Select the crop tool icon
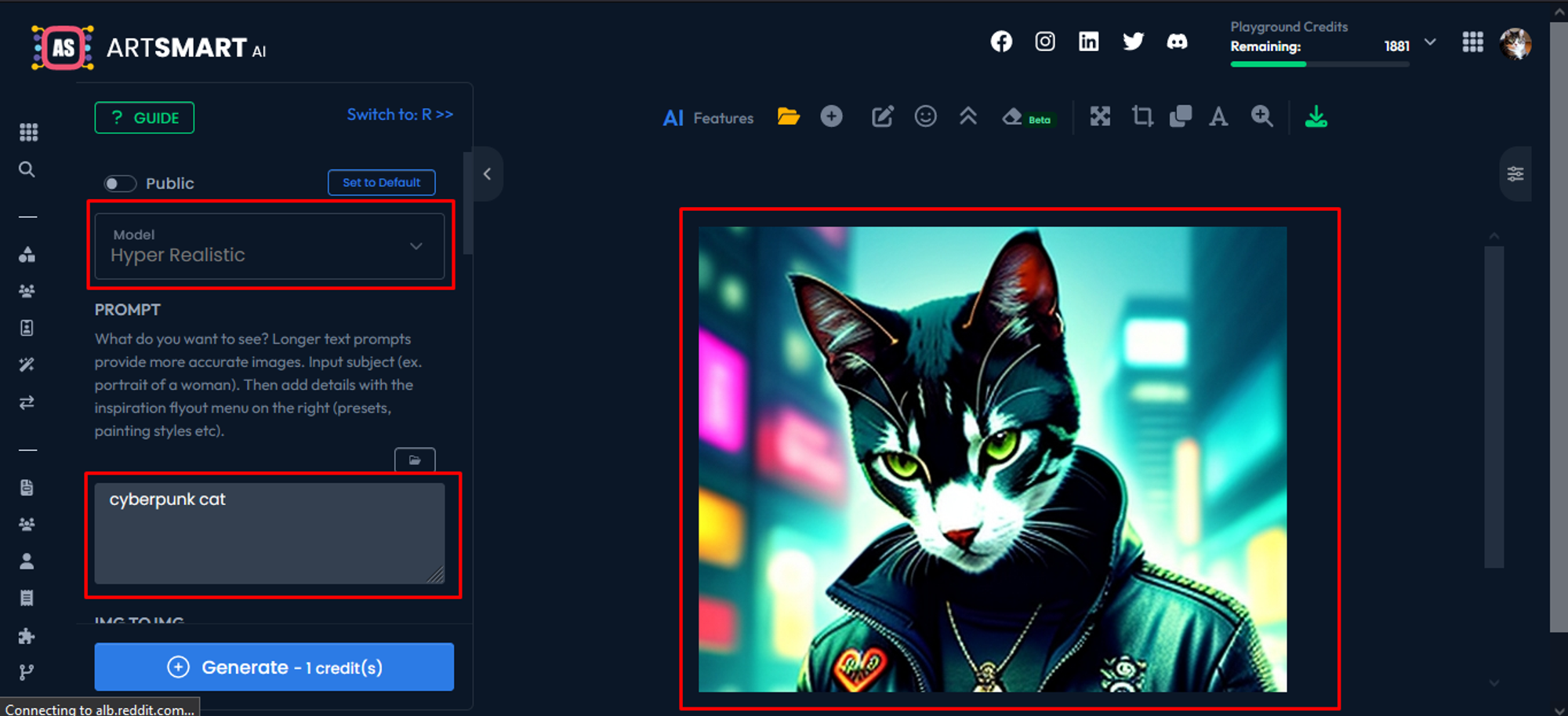 (x=1142, y=117)
